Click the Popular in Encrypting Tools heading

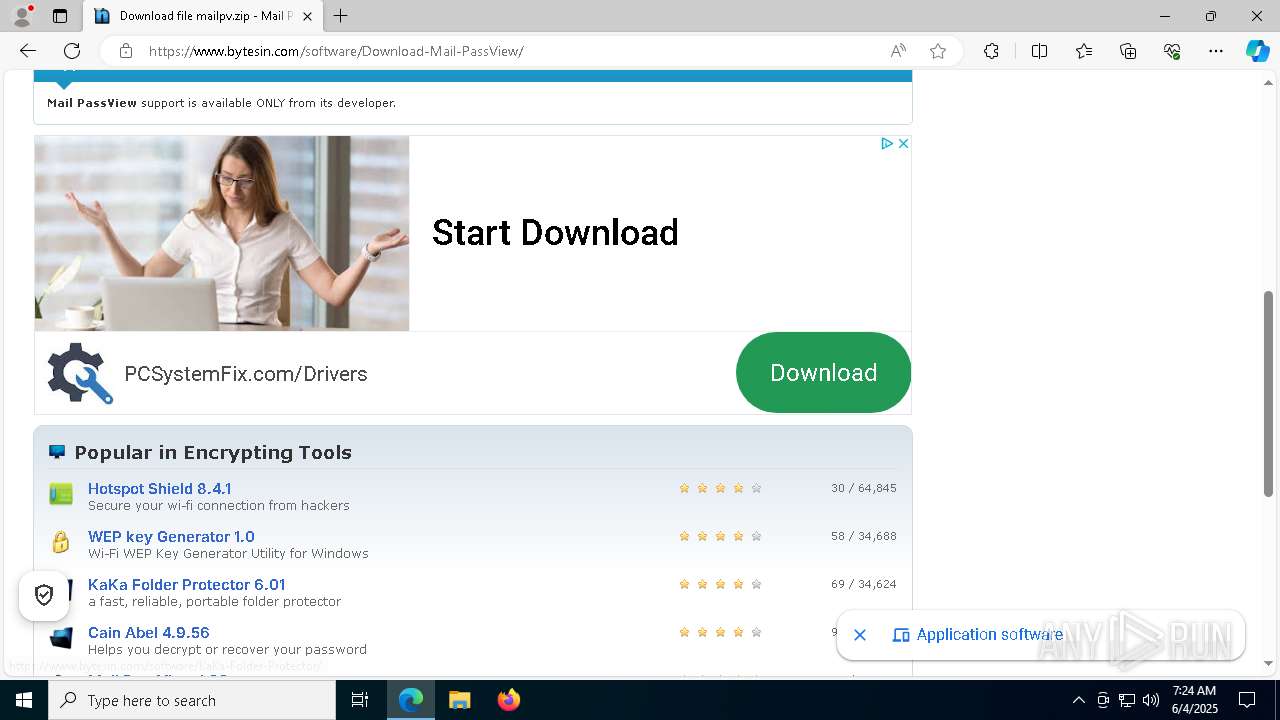coord(213,453)
